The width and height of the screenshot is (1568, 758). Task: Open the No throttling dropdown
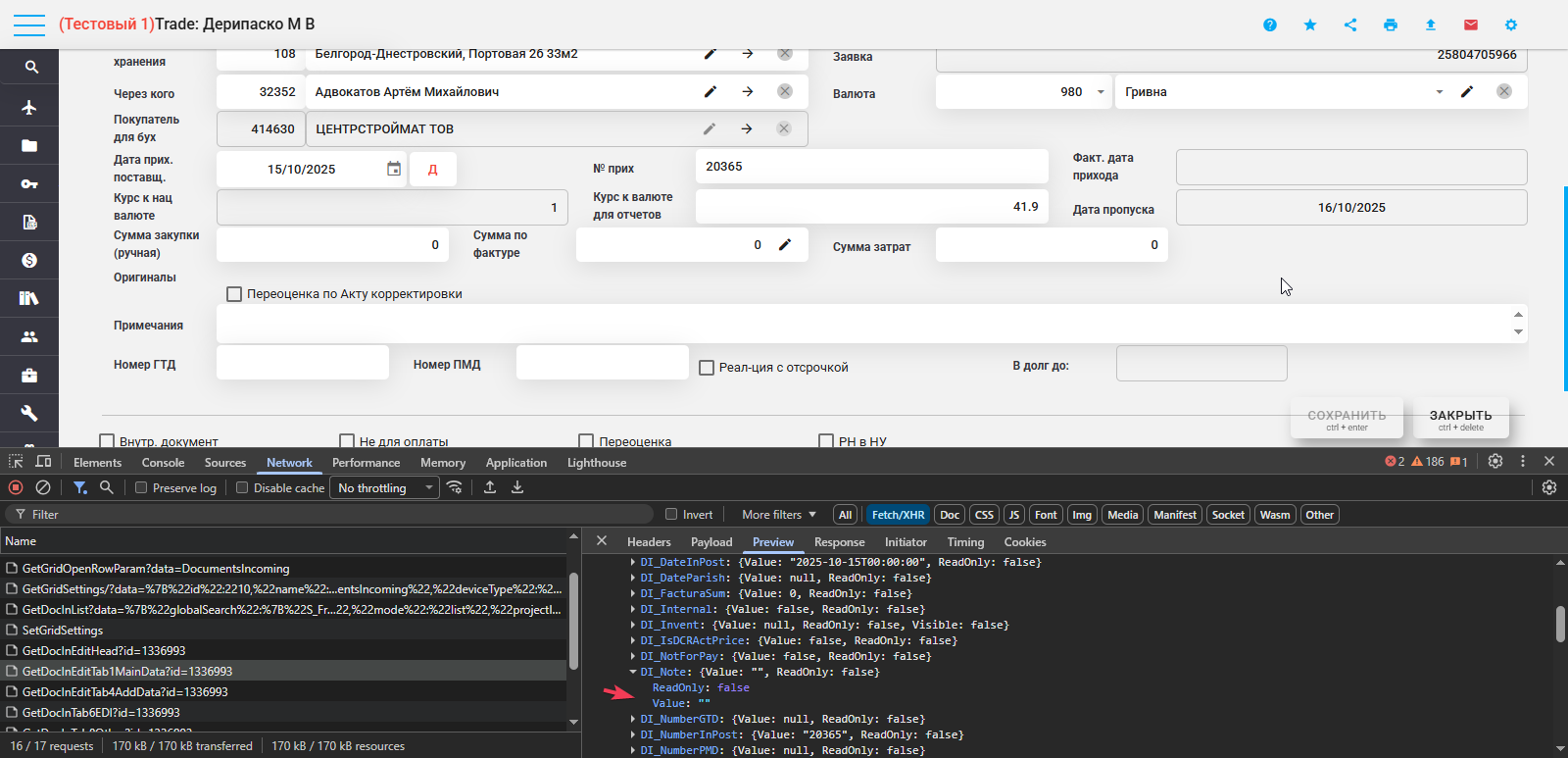(385, 487)
